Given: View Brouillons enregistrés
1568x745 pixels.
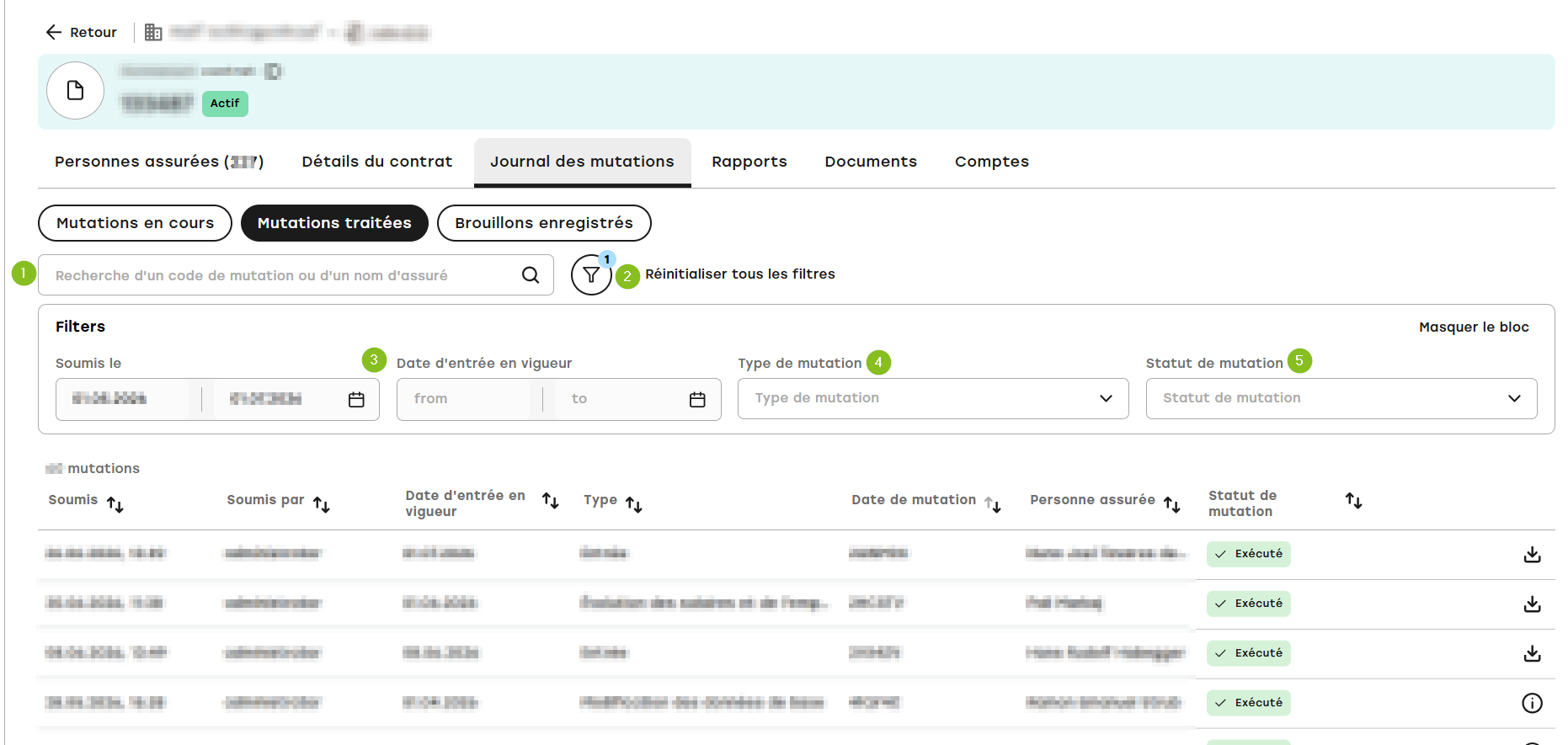Looking at the screenshot, I should (x=544, y=223).
